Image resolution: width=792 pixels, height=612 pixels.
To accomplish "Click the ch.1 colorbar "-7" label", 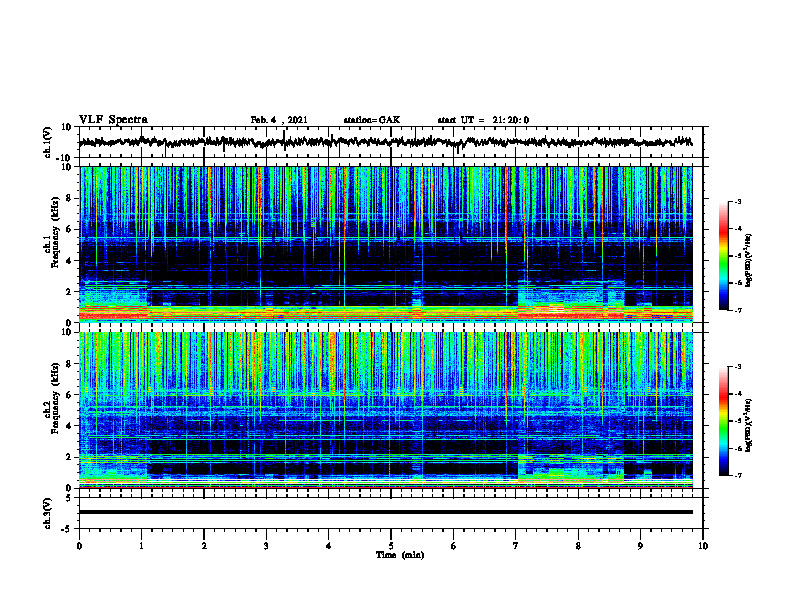I will (737, 310).
